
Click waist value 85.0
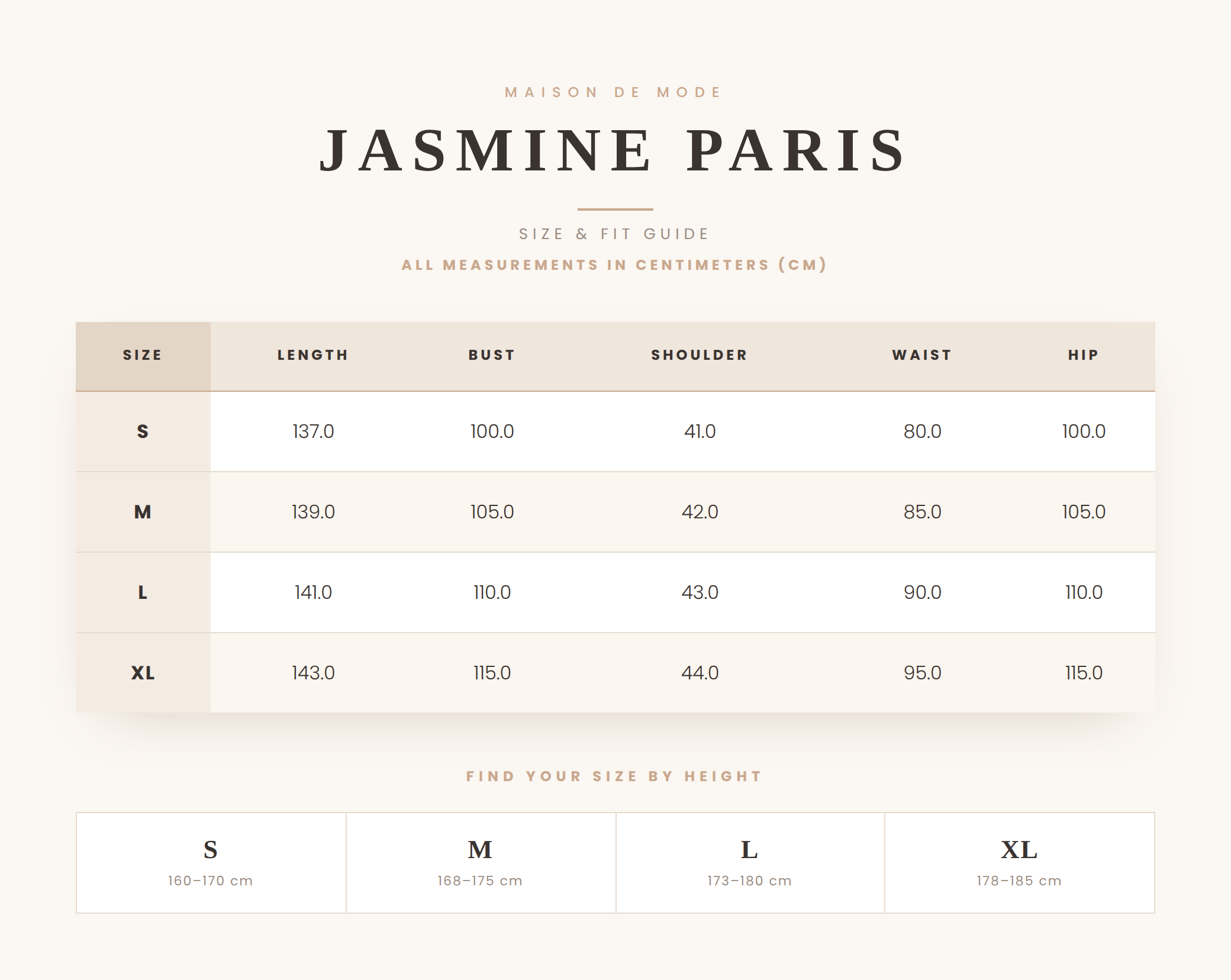(x=922, y=512)
